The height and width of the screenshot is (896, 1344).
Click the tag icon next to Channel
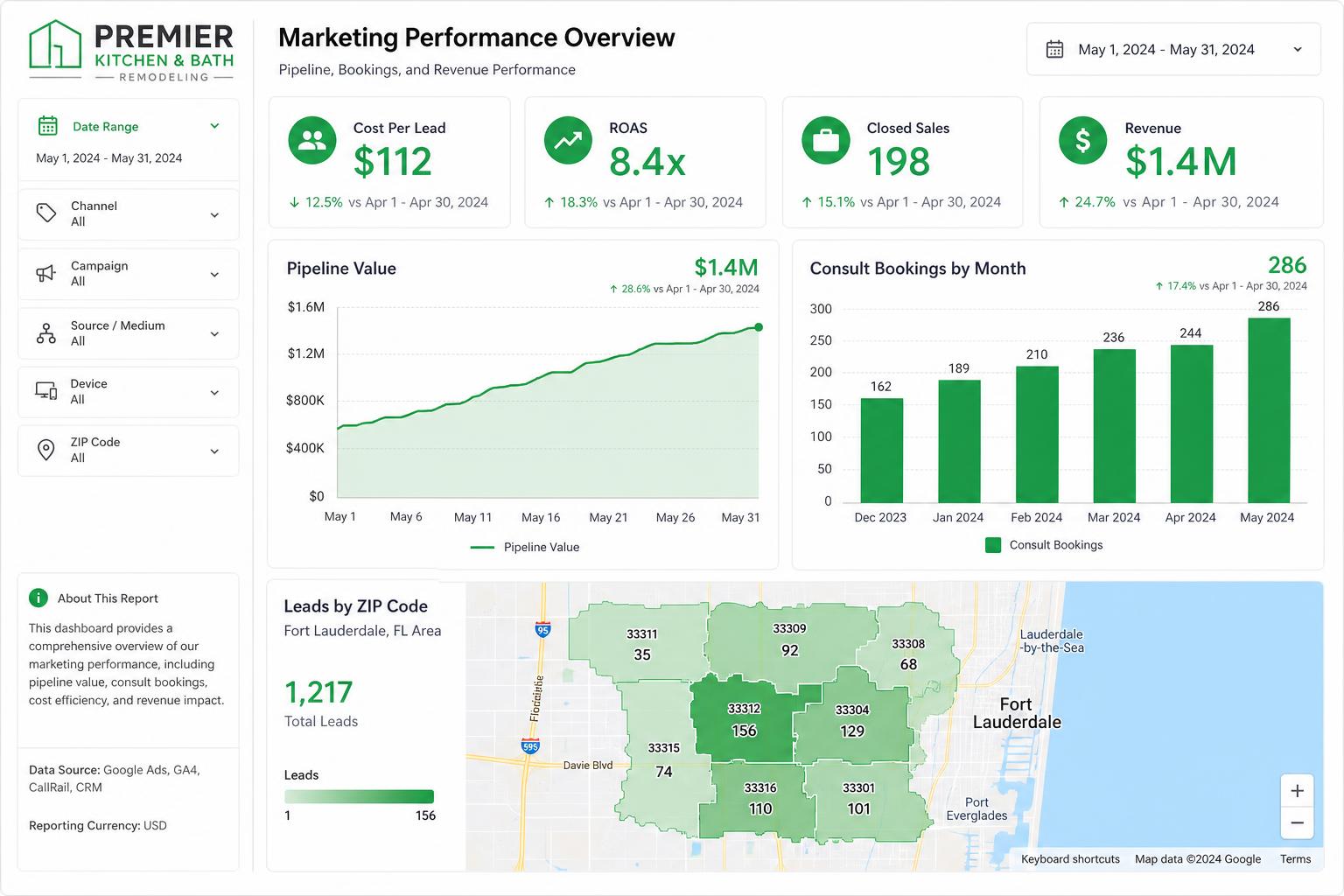pos(46,213)
